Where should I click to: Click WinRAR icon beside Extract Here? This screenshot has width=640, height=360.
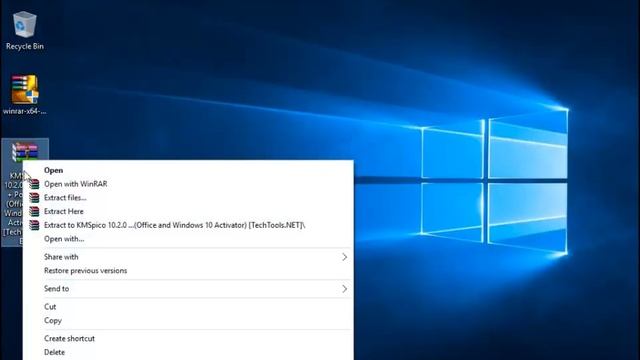pyautogui.click(x=35, y=211)
